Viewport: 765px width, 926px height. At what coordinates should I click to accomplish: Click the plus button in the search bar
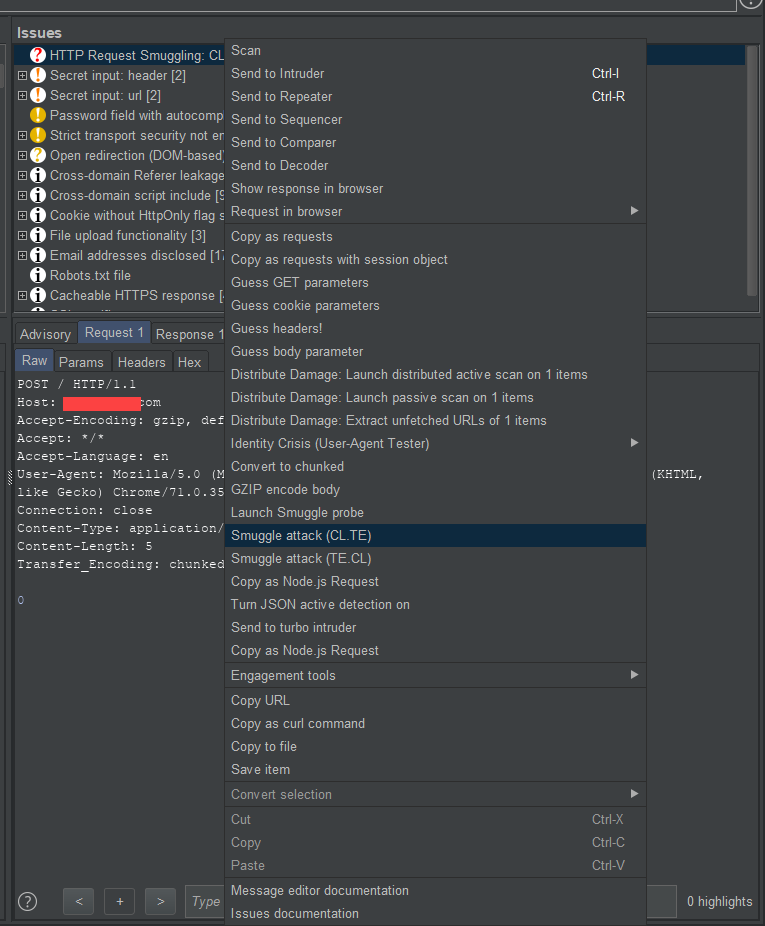[119, 901]
